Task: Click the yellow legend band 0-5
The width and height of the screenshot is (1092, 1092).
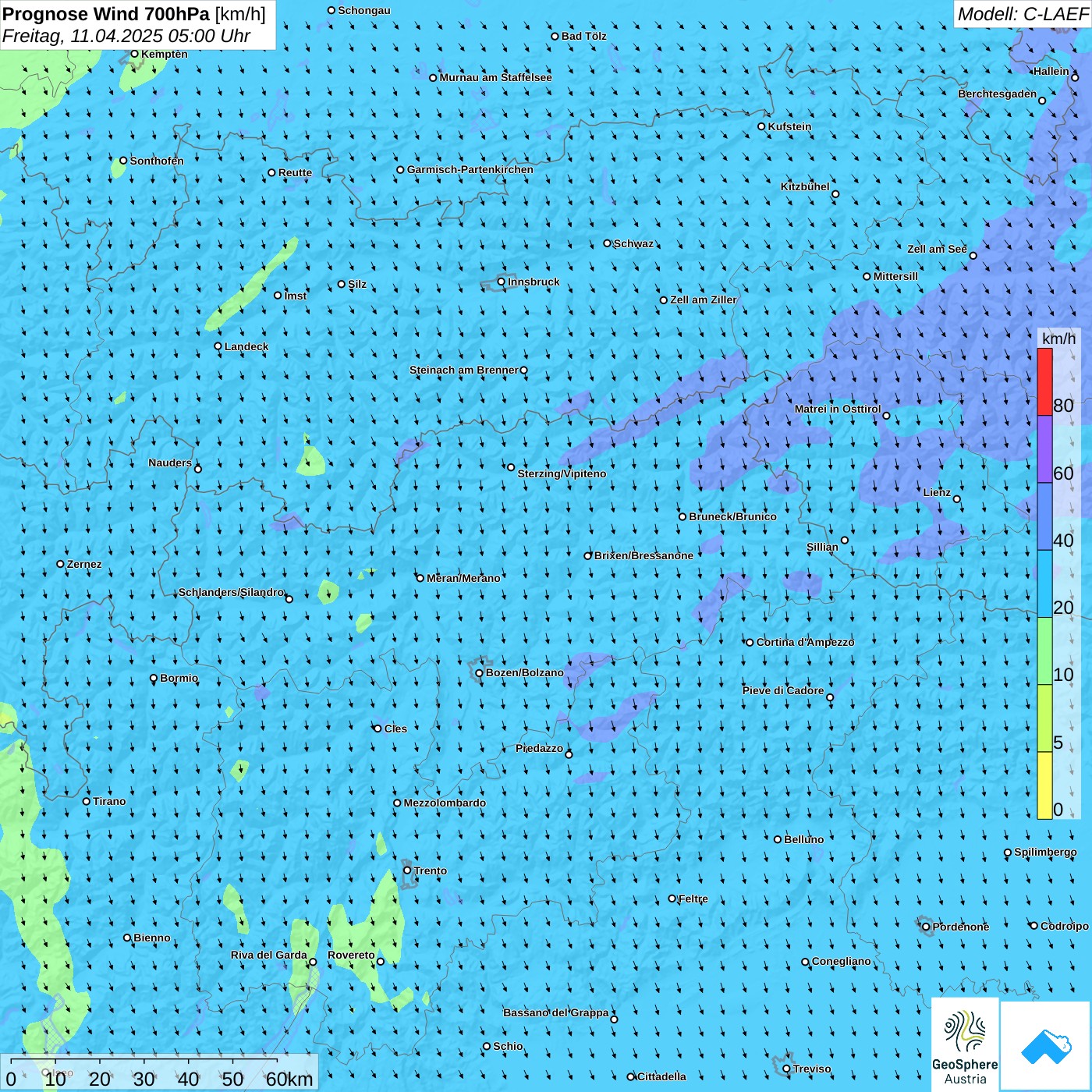Action: 1044,785
